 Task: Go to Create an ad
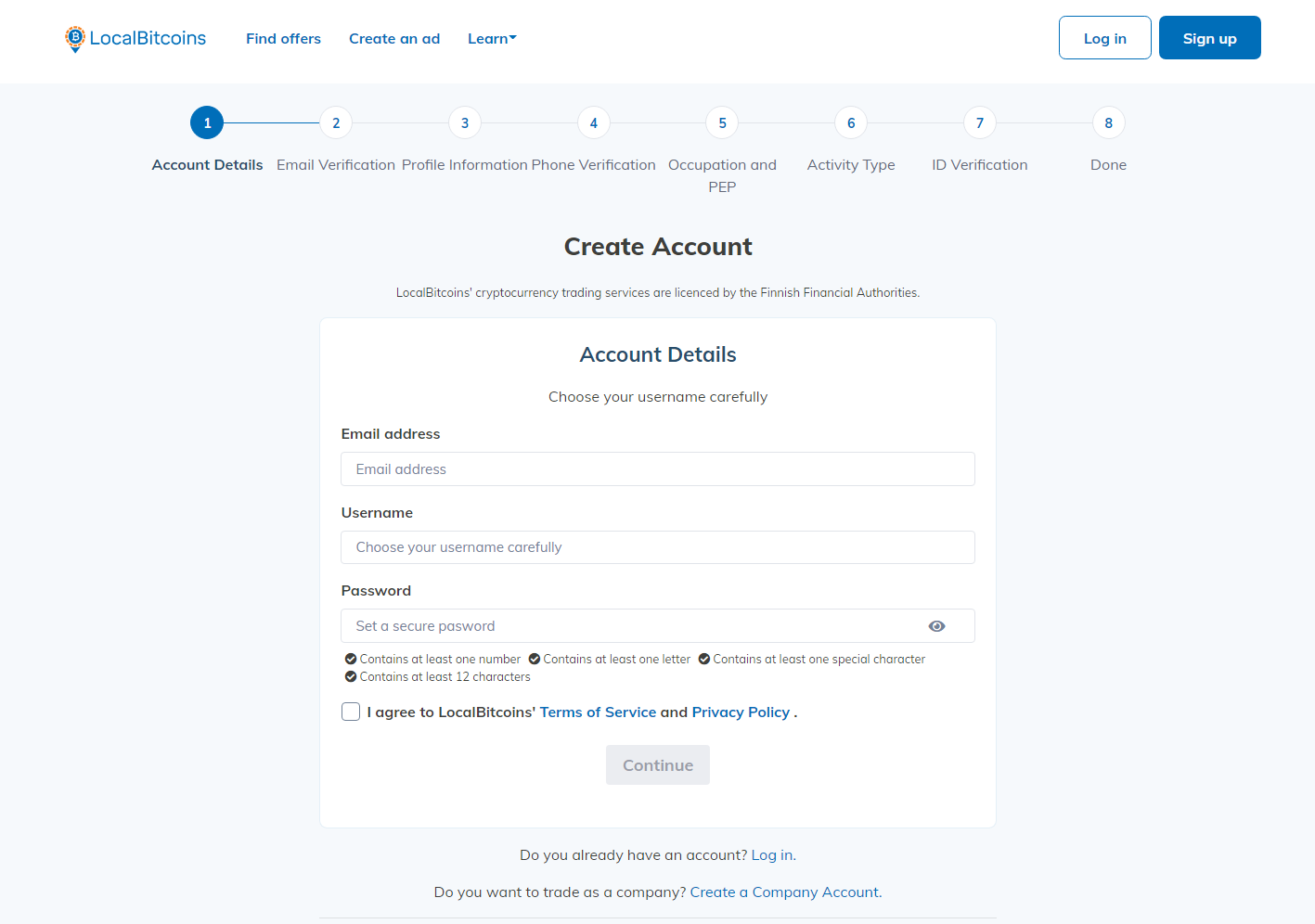click(394, 38)
